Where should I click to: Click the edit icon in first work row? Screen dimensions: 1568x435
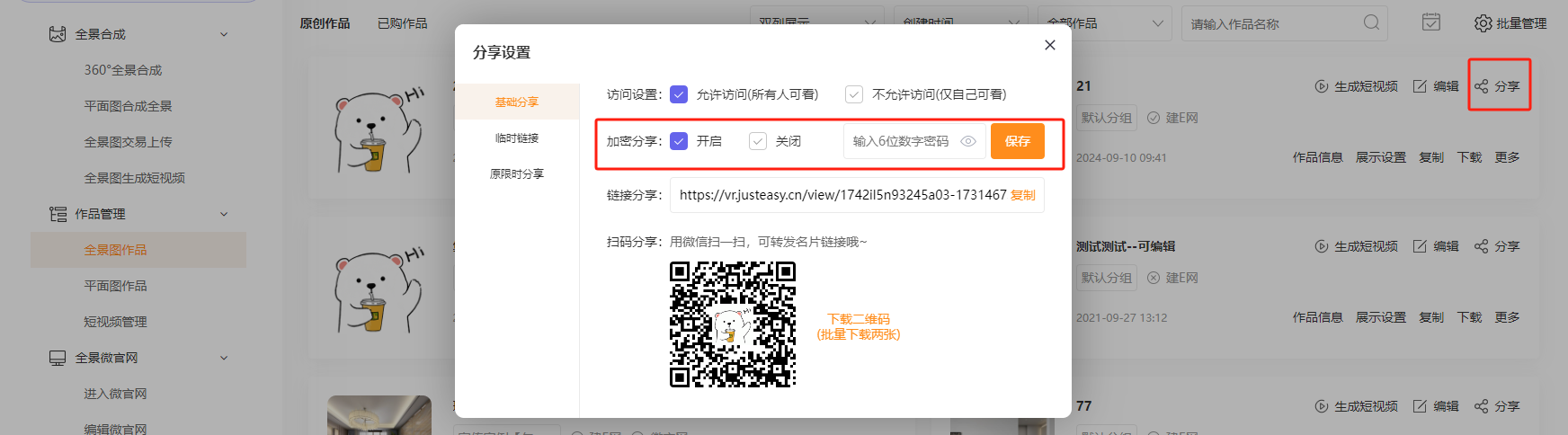click(1420, 86)
